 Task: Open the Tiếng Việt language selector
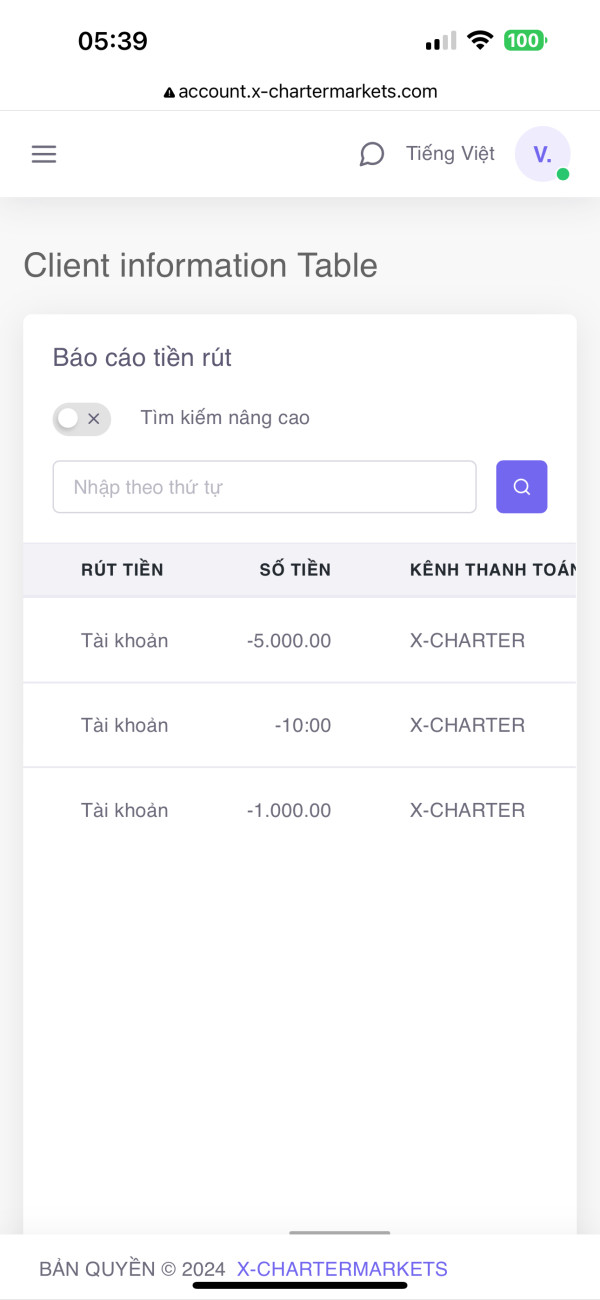point(450,154)
